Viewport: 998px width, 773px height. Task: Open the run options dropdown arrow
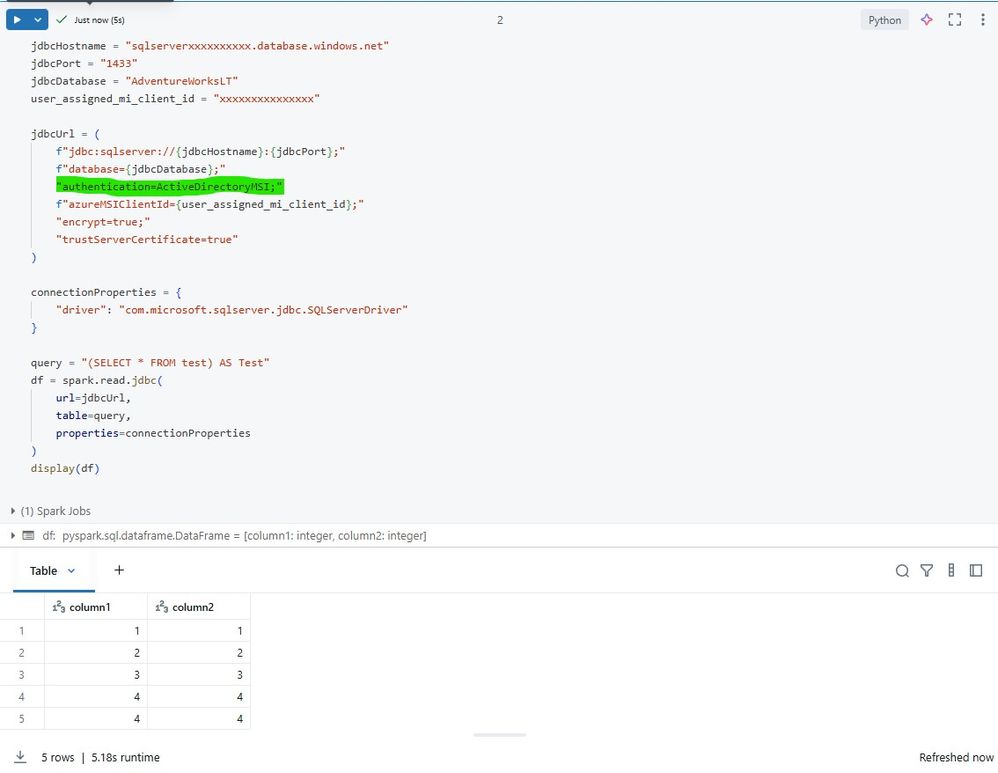[x=38, y=20]
